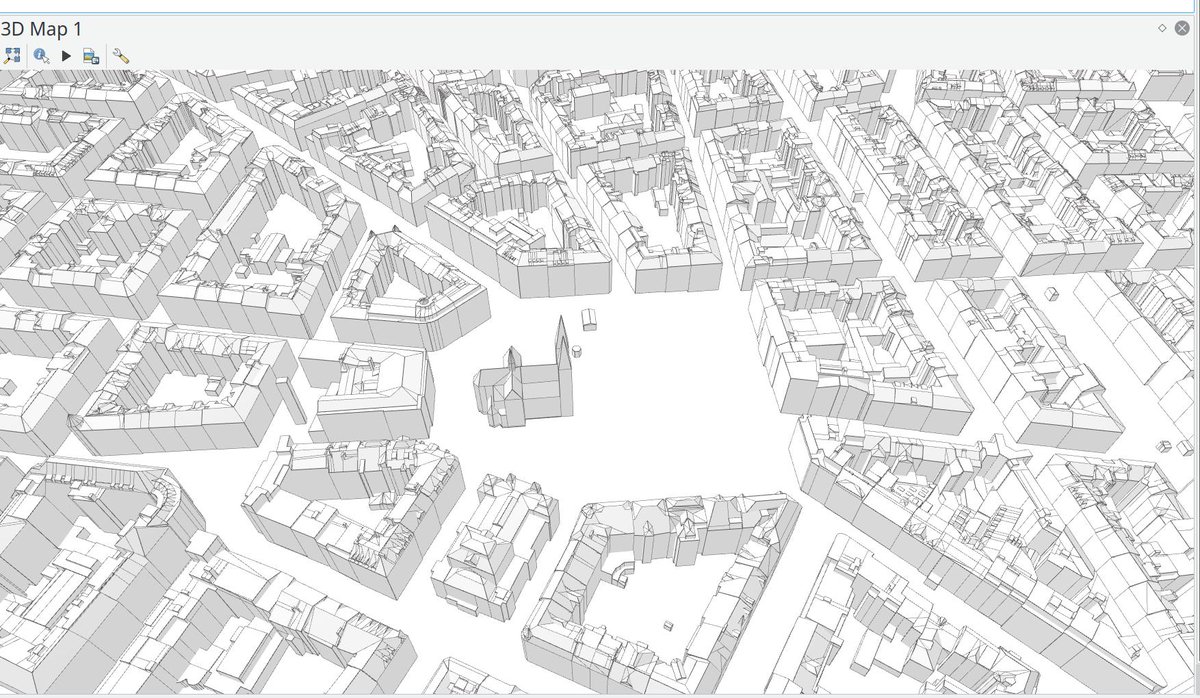
Task: Open the animation playback control
Action: [64, 56]
